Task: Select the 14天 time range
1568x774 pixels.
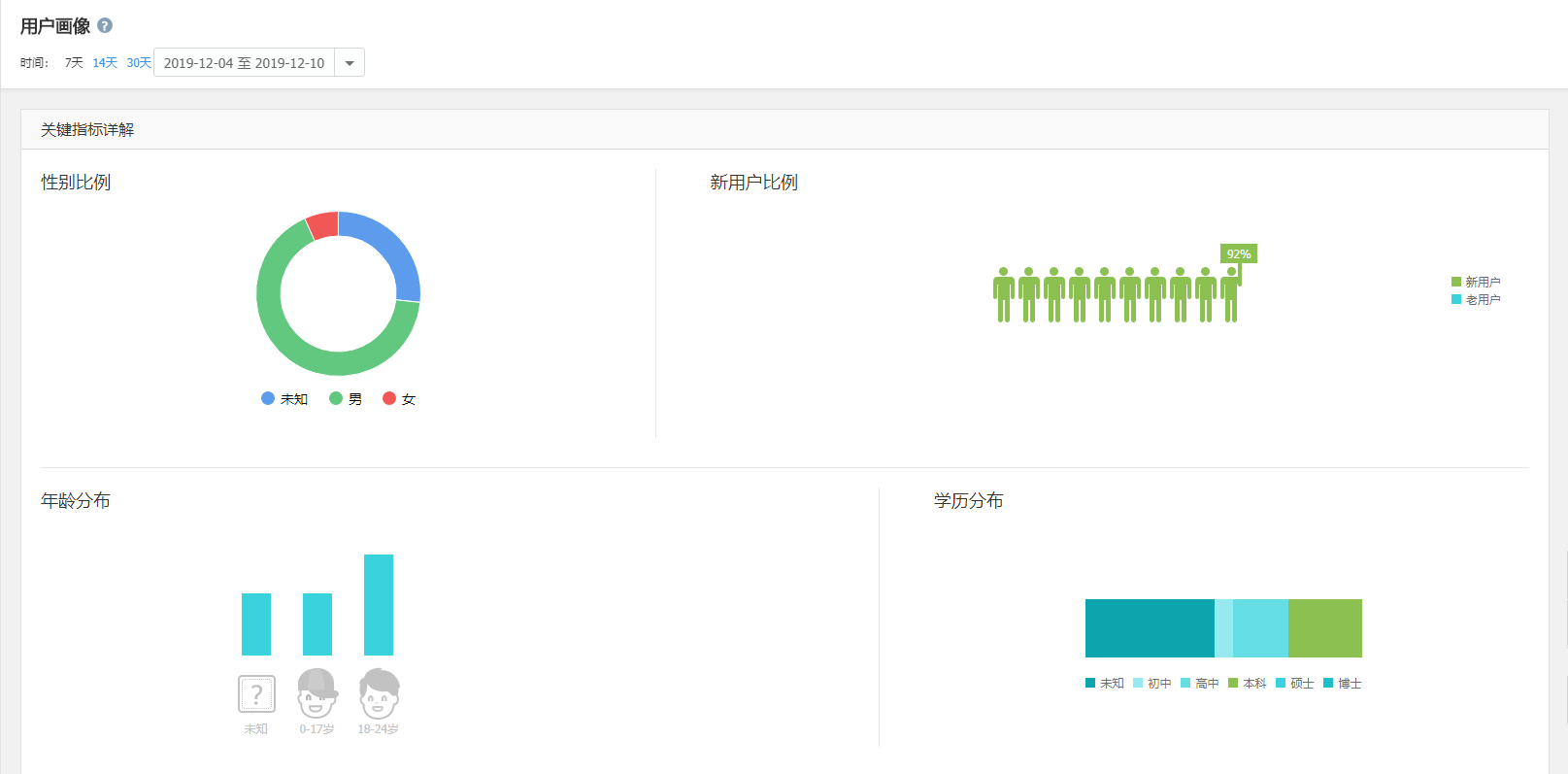Action: coord(105,63)
